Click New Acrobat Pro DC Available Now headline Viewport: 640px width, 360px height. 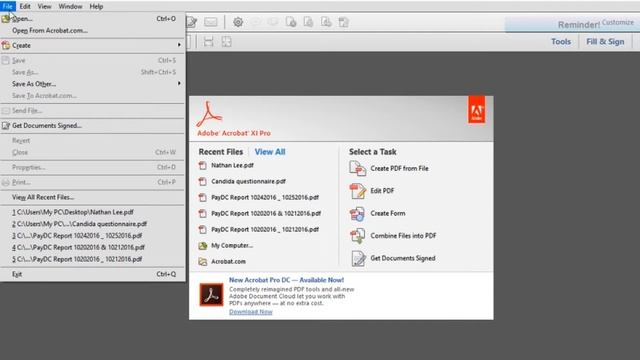286,280
